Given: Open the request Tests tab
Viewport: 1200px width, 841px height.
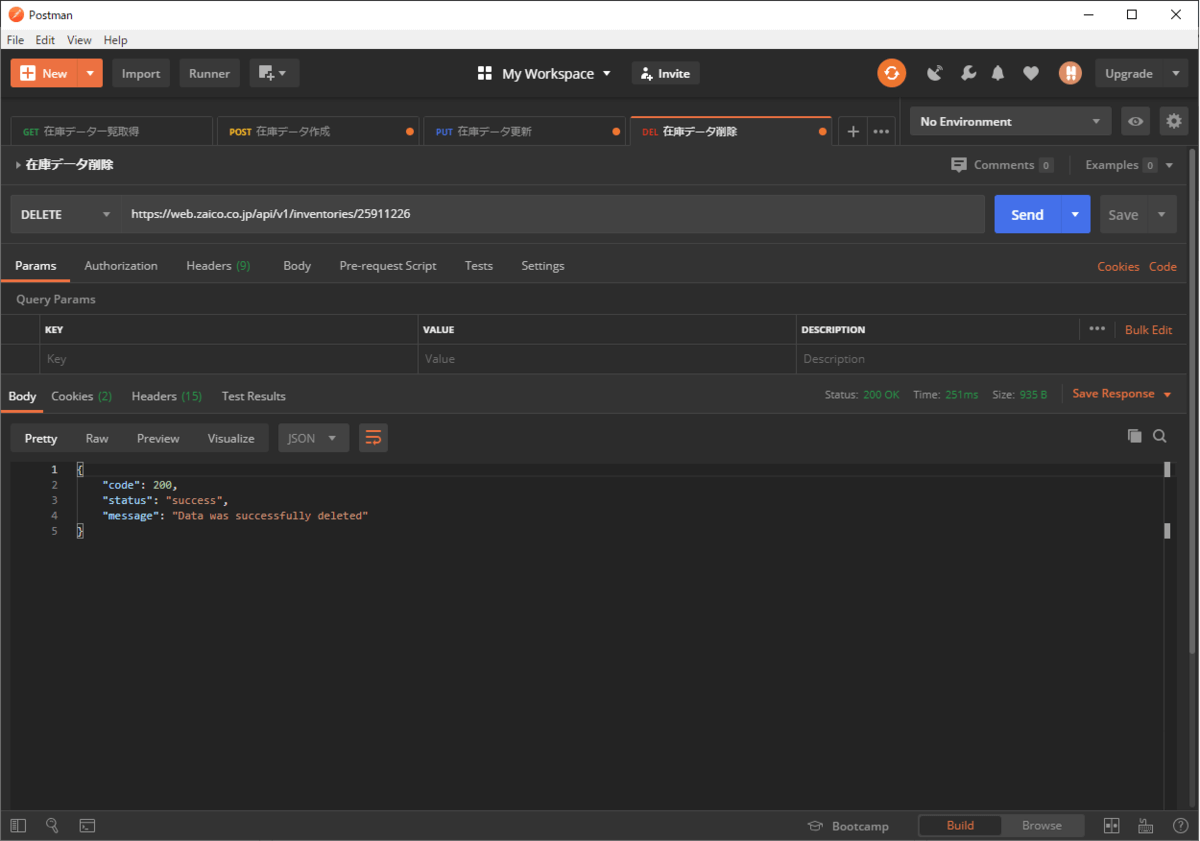Looking at the screenshot, I should tap(479, 266).
